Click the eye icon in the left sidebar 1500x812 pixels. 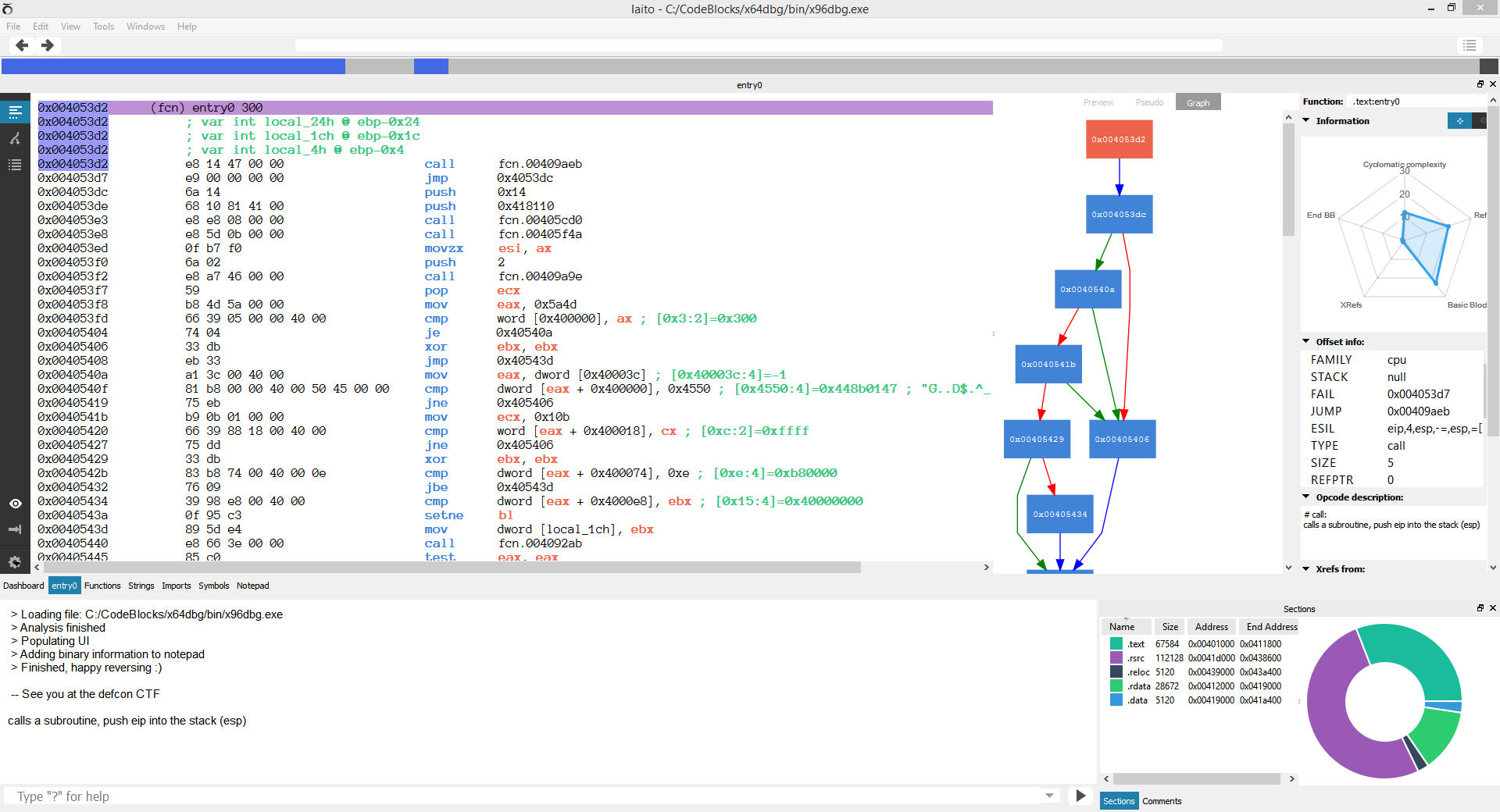(15, 504)
